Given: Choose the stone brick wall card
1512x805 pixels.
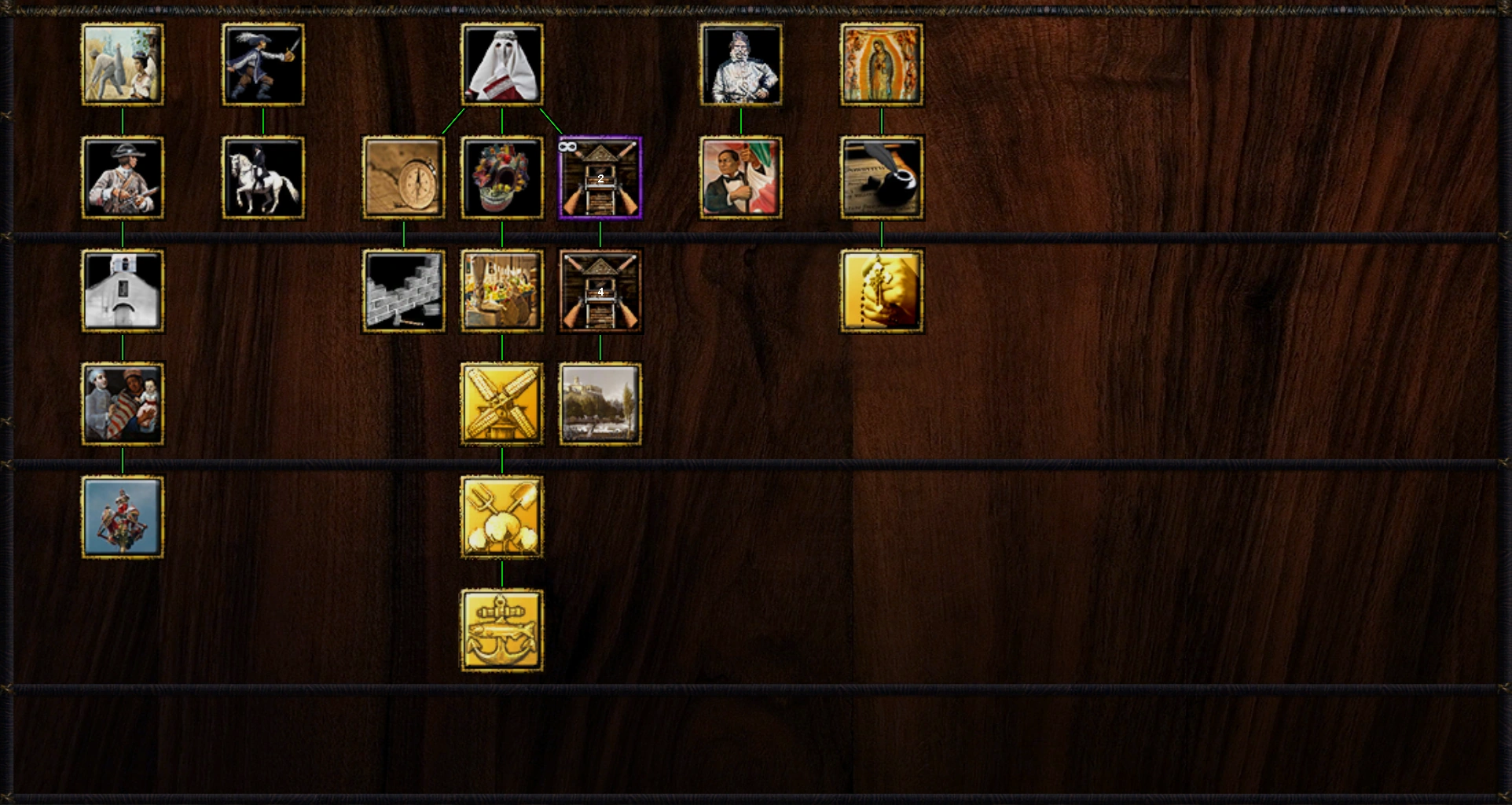Looking at the screenshot, I should point(404,291).
